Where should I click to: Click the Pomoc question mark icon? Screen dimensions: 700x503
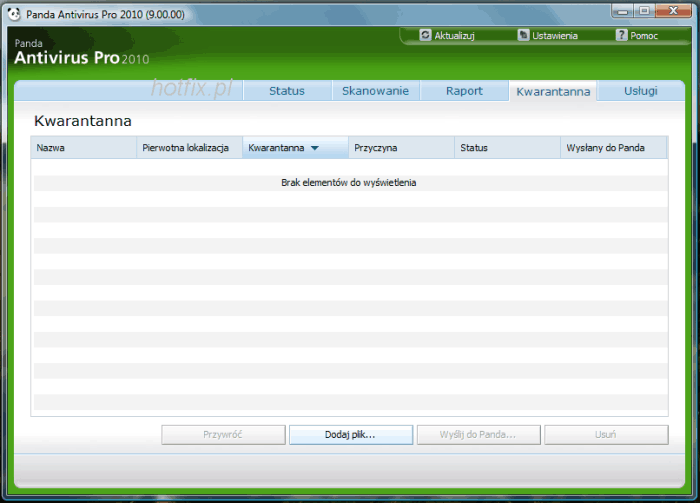[621, 35]
